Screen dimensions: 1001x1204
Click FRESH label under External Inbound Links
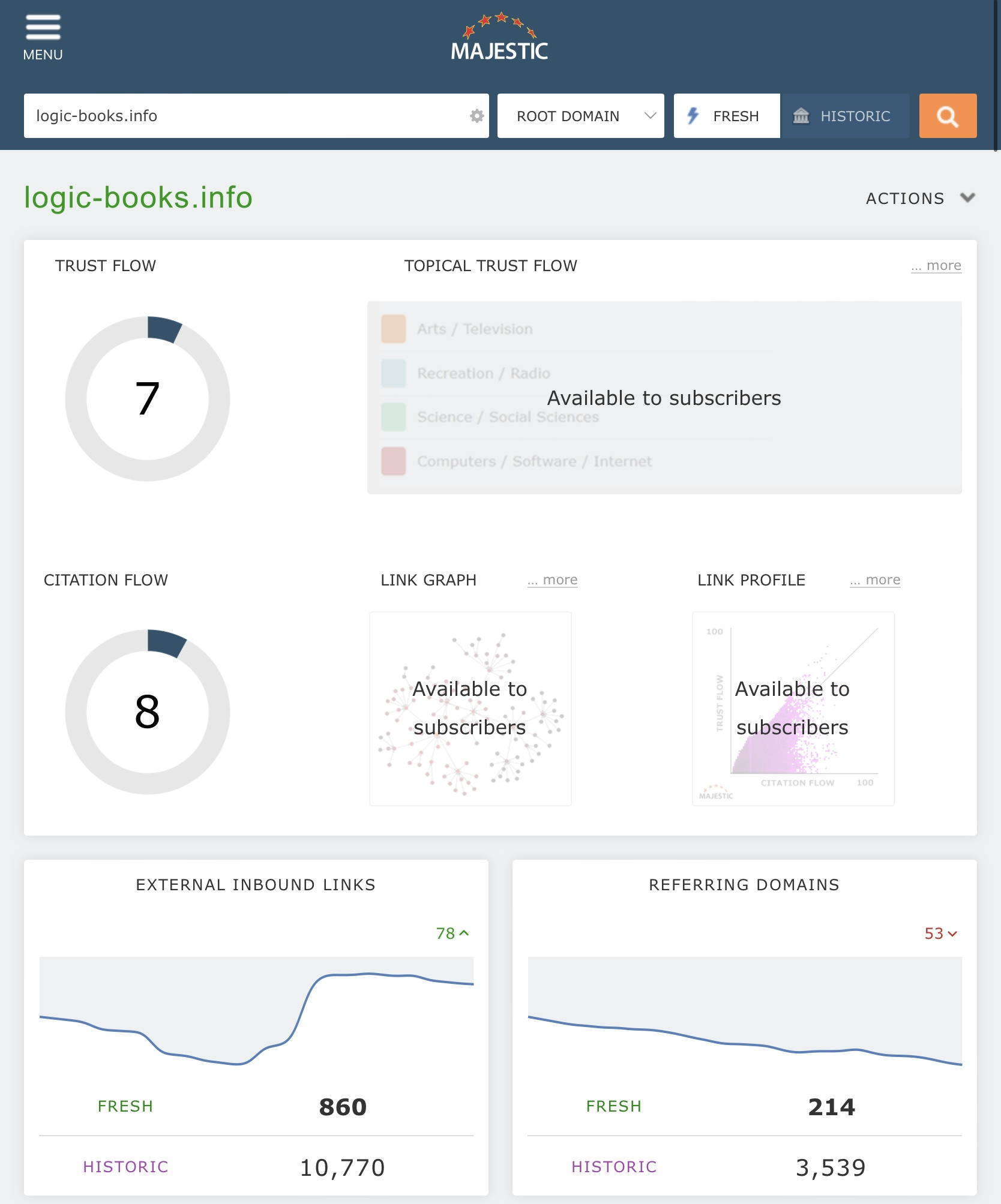coord(125,1107)
